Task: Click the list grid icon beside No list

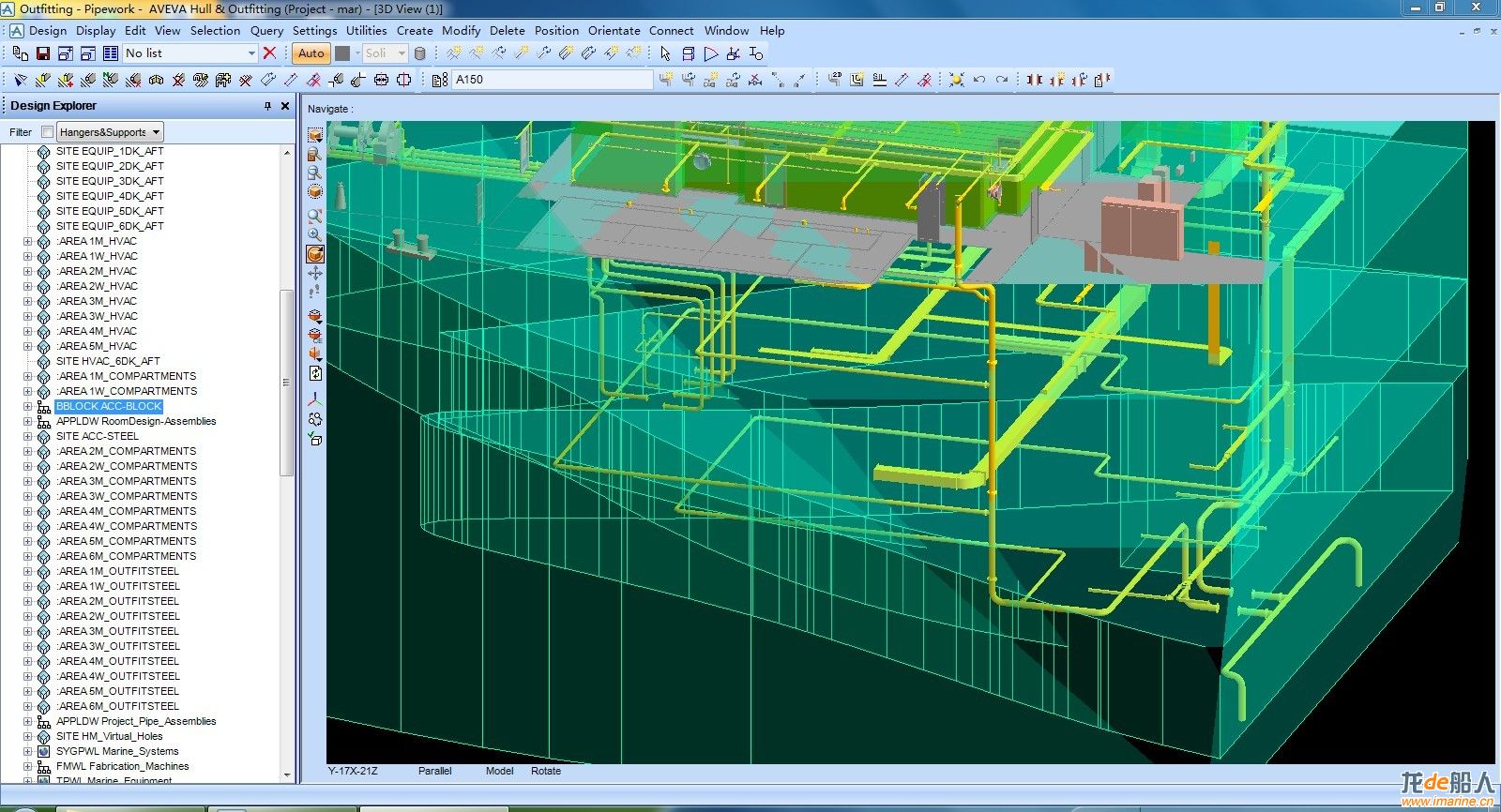Action: coord(111,53)
